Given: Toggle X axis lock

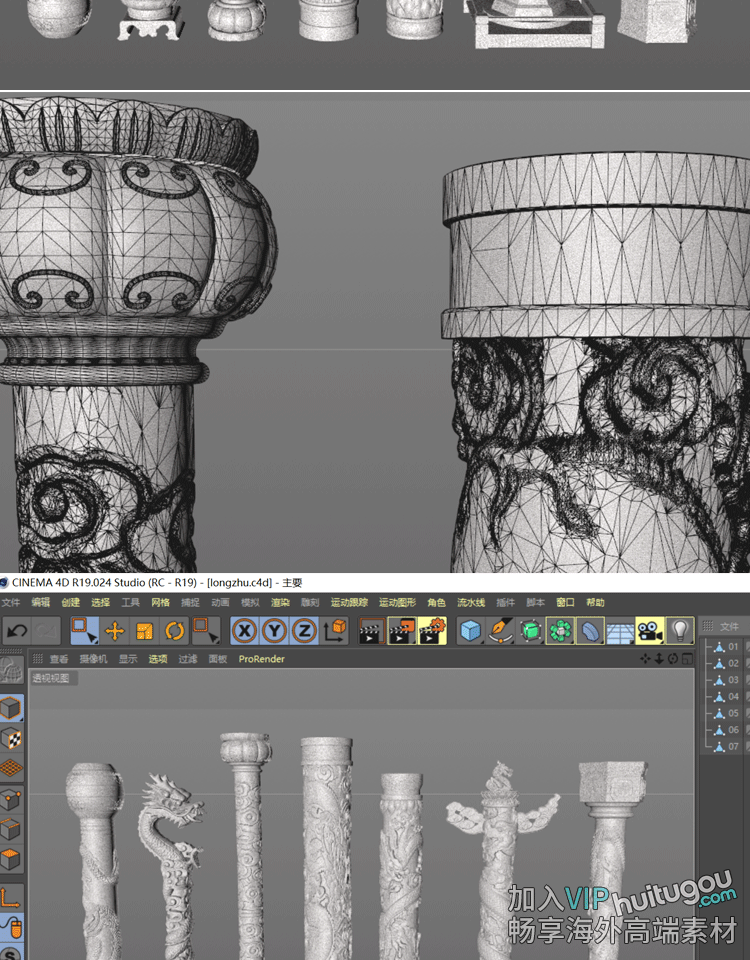Looking at the screenshot, I should [x=245, y=631].
